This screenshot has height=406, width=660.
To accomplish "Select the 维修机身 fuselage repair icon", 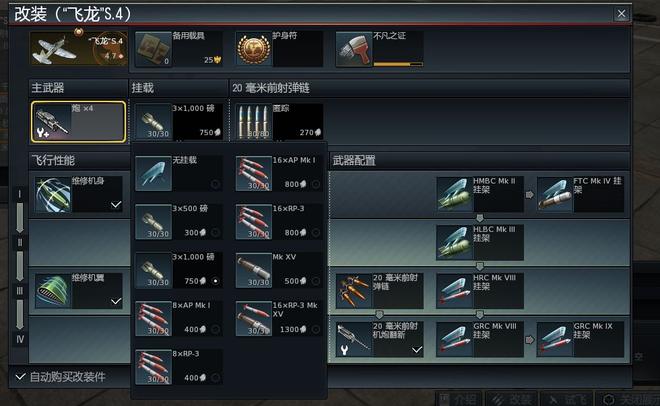I will [x=53, y=194].
